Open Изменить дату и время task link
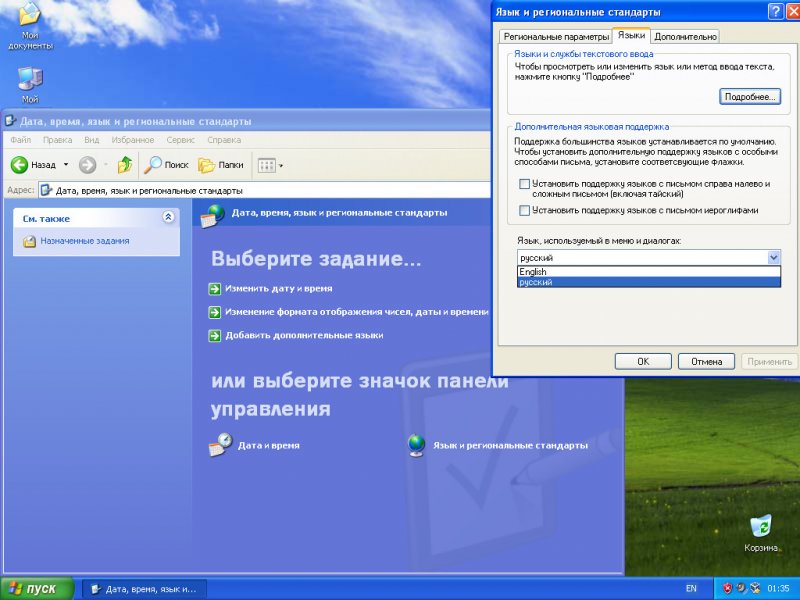The width and height of the screenshot is (800, 600). point(279,289)
